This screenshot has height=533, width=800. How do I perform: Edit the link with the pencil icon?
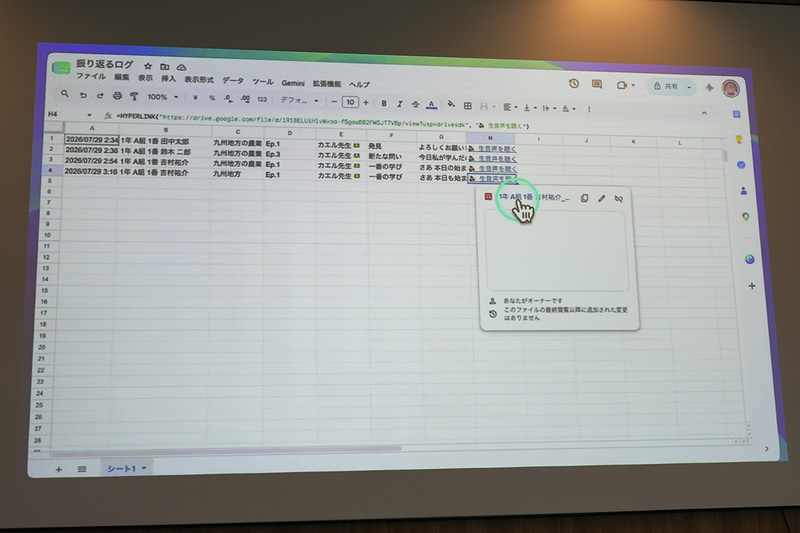(x=602, y=198)
